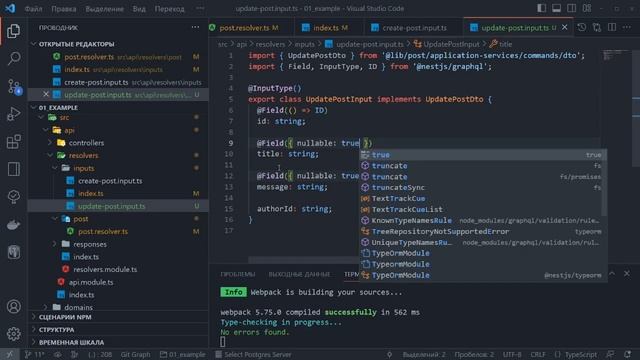The image size is (640, 360).
Task: Close the update-post.input.ts tab
Action: (x=564, y=27)
